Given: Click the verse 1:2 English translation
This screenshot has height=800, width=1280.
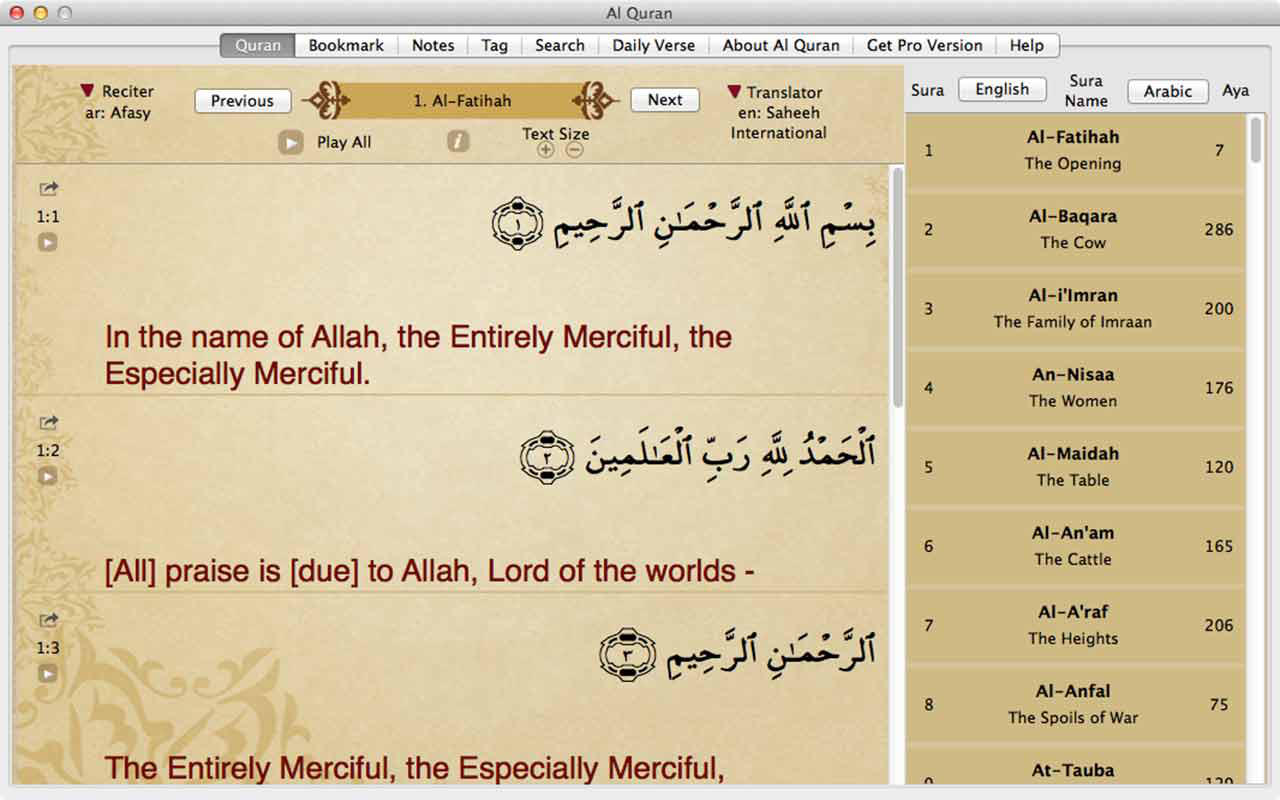Looking at the screenshot, I should point(429,571).
